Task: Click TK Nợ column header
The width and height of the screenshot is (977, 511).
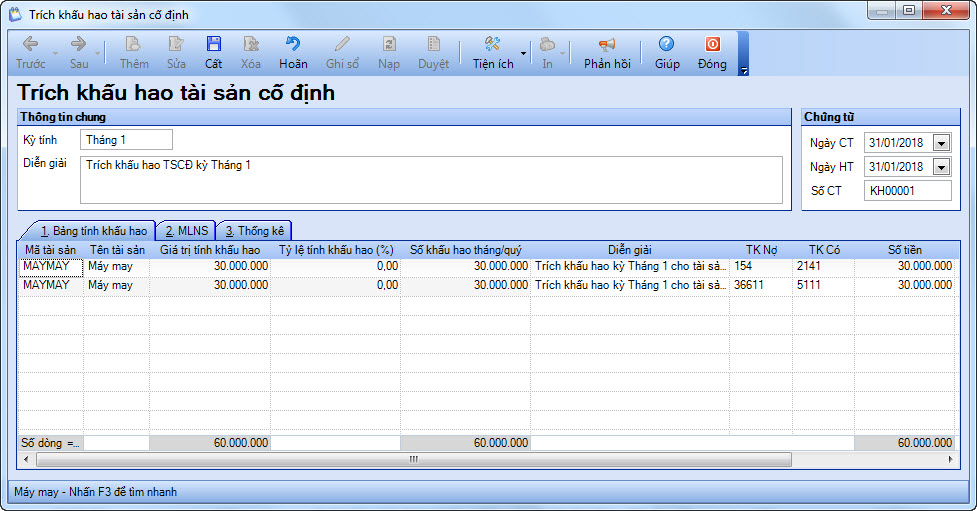Action: point(761,250)
